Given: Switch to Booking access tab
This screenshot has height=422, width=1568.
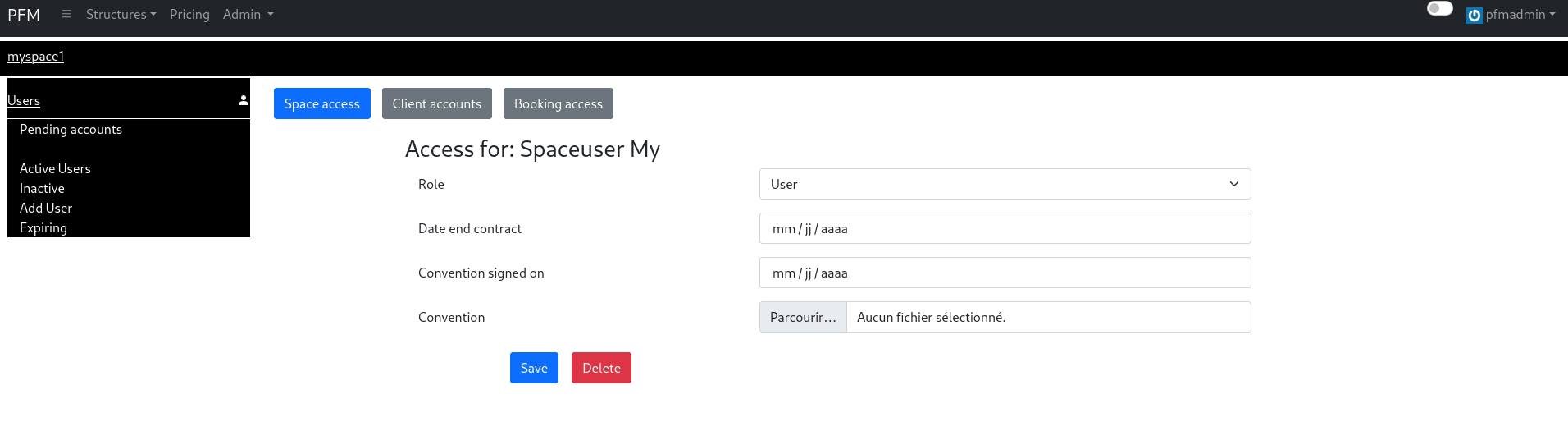Looking at the screenshot, I should click(558, 103).
